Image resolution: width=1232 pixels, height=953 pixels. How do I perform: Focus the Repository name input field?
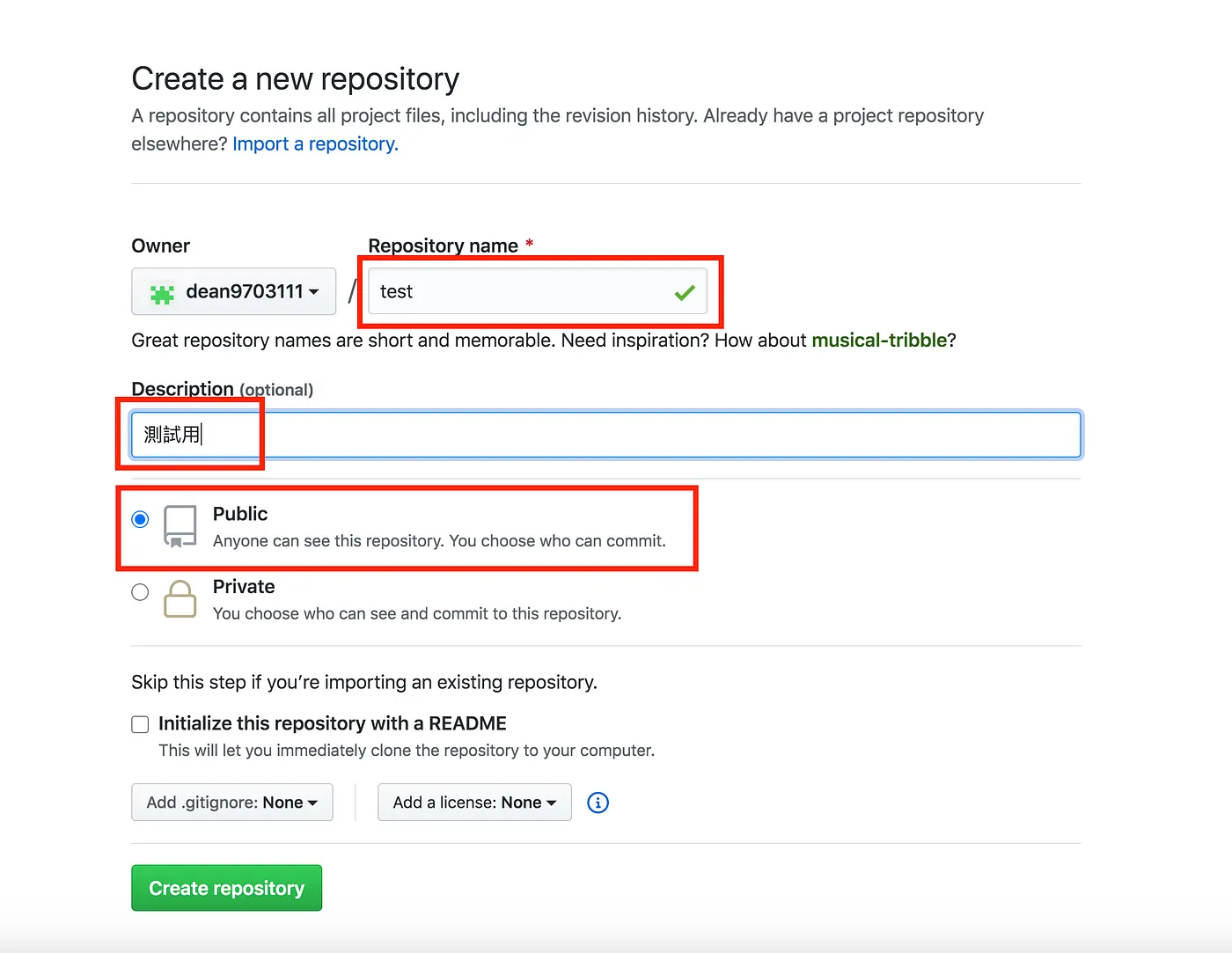point(538,291)
